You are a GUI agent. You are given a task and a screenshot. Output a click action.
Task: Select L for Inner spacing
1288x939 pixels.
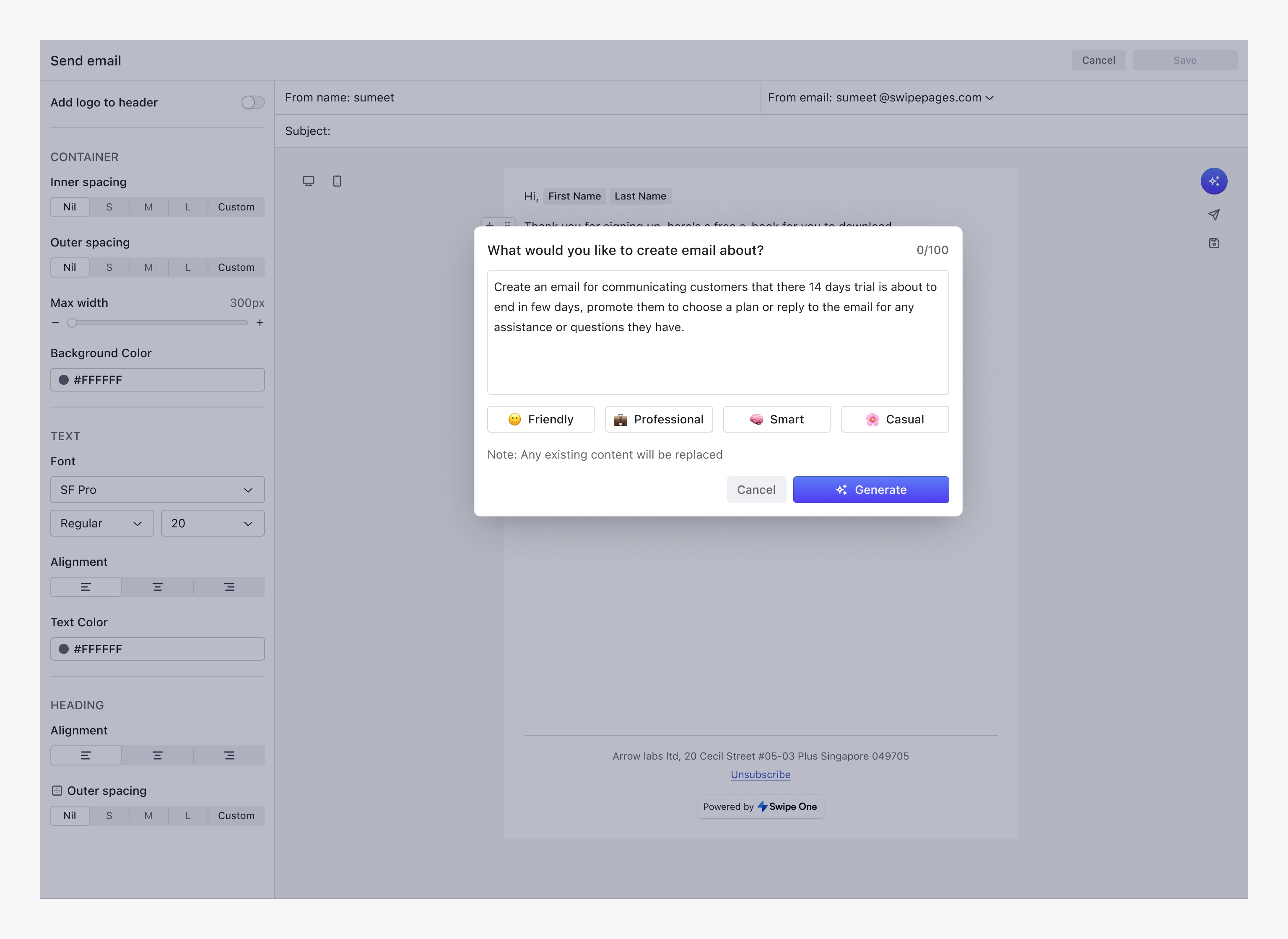(x=187, y=207)
